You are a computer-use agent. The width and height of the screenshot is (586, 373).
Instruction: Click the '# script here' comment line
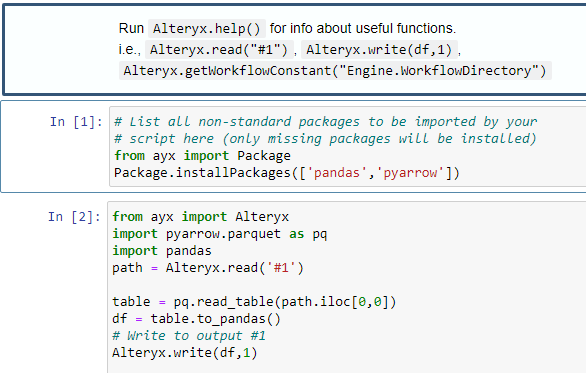tap(325, 139)
